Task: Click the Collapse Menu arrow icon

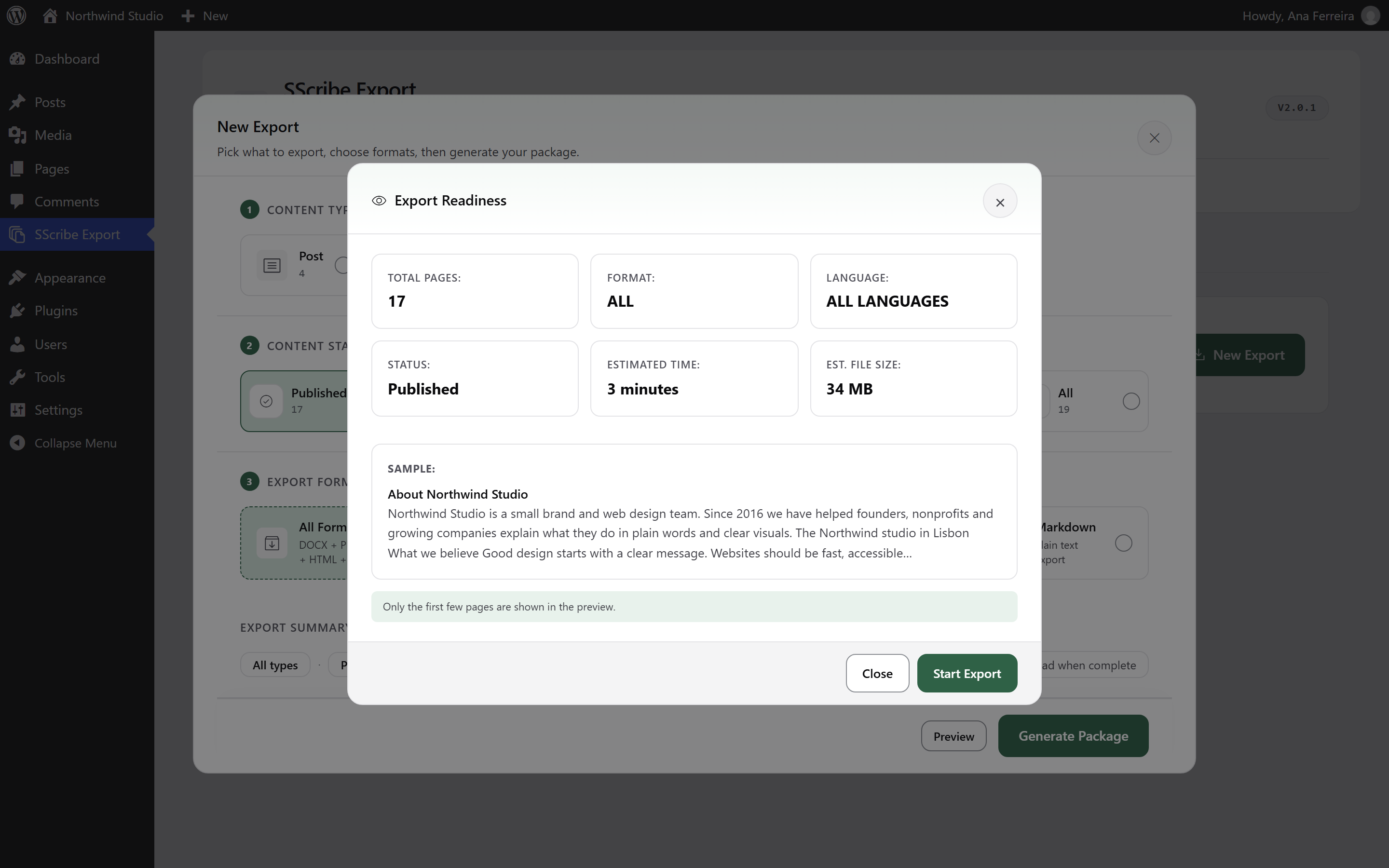Action: pyautogui.click(x=17, y=443)
